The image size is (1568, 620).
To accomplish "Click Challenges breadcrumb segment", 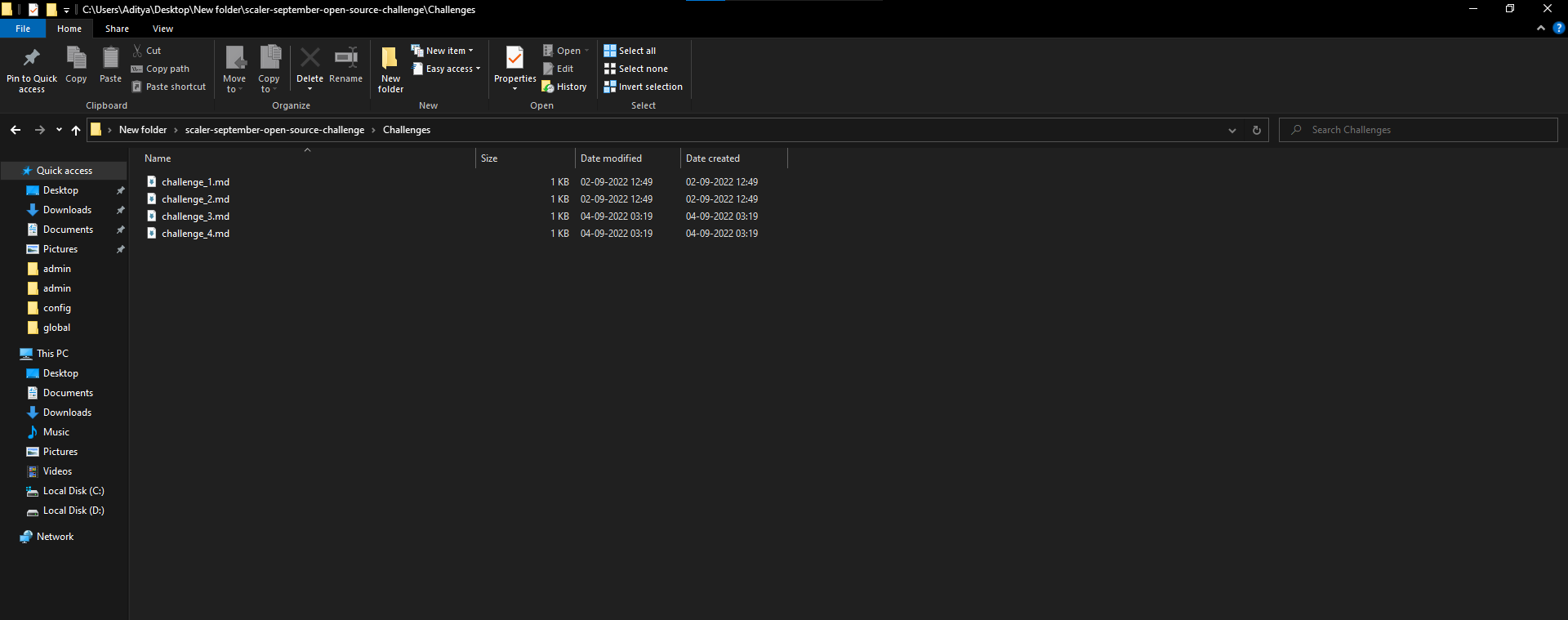I will point(407,130).
